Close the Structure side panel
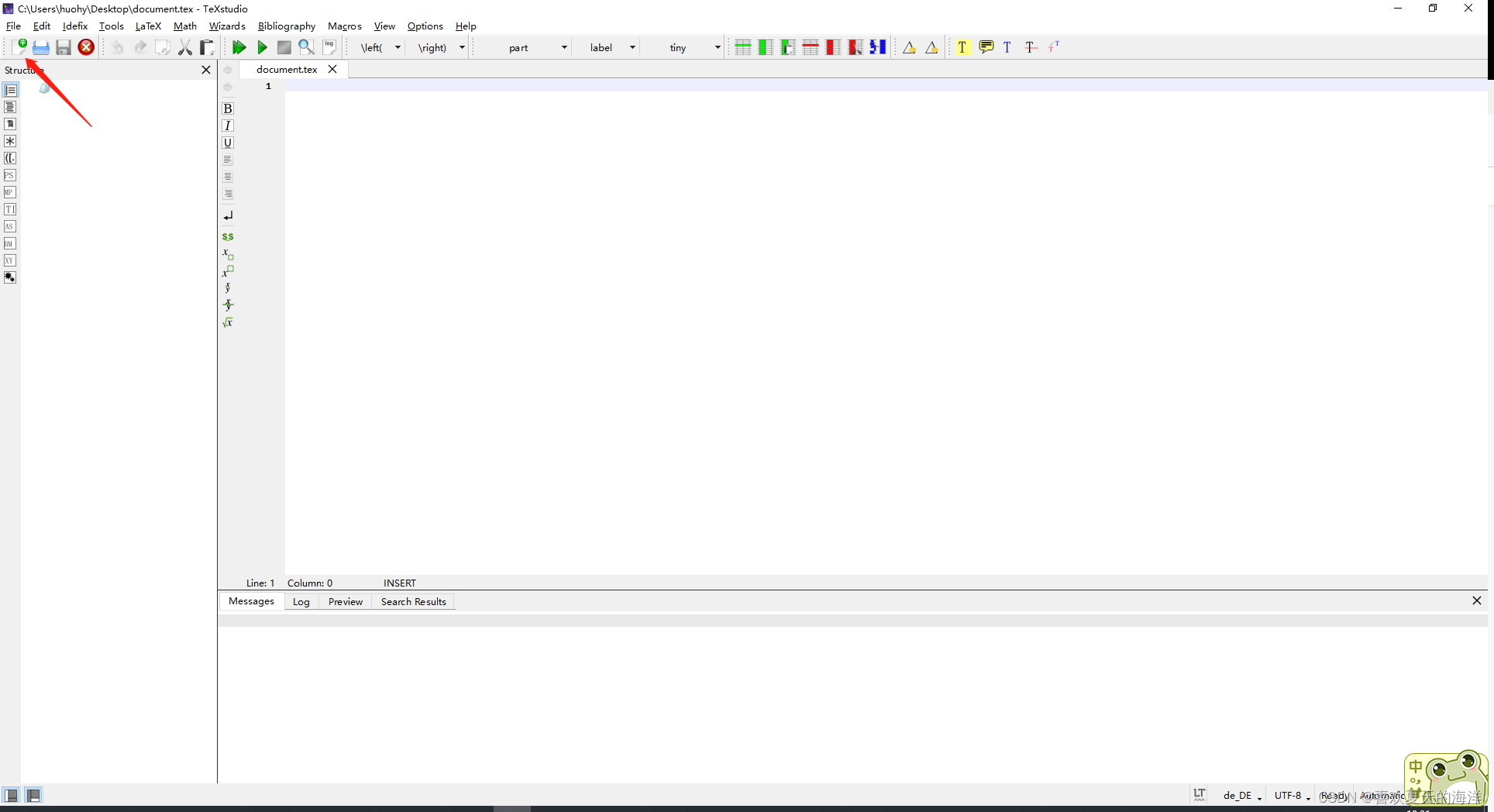This screenshot has width=1494, height=812. [206, 70]
